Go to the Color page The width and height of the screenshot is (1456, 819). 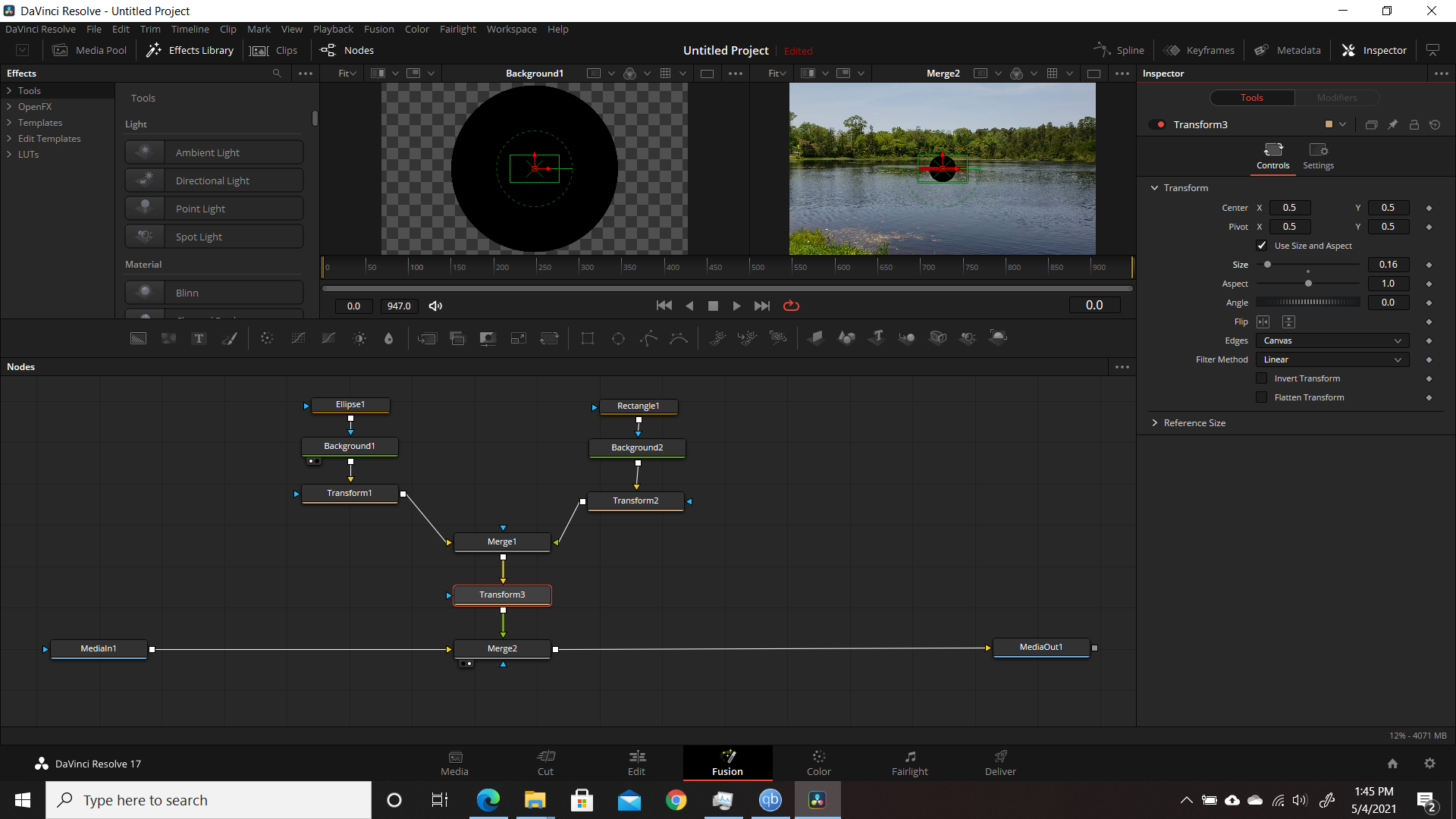tap(818, 763)
